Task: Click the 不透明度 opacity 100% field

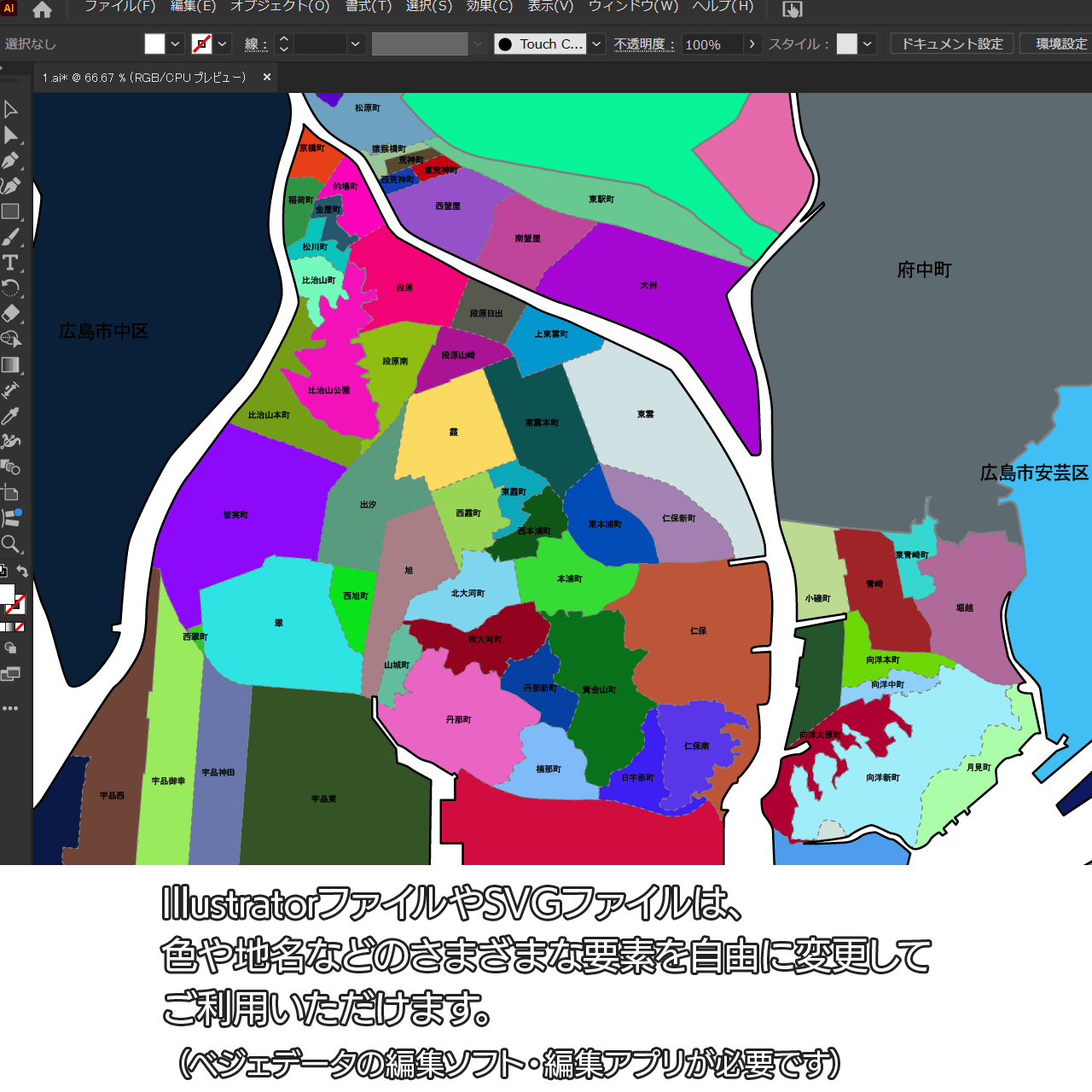Action: pos(711,44)
